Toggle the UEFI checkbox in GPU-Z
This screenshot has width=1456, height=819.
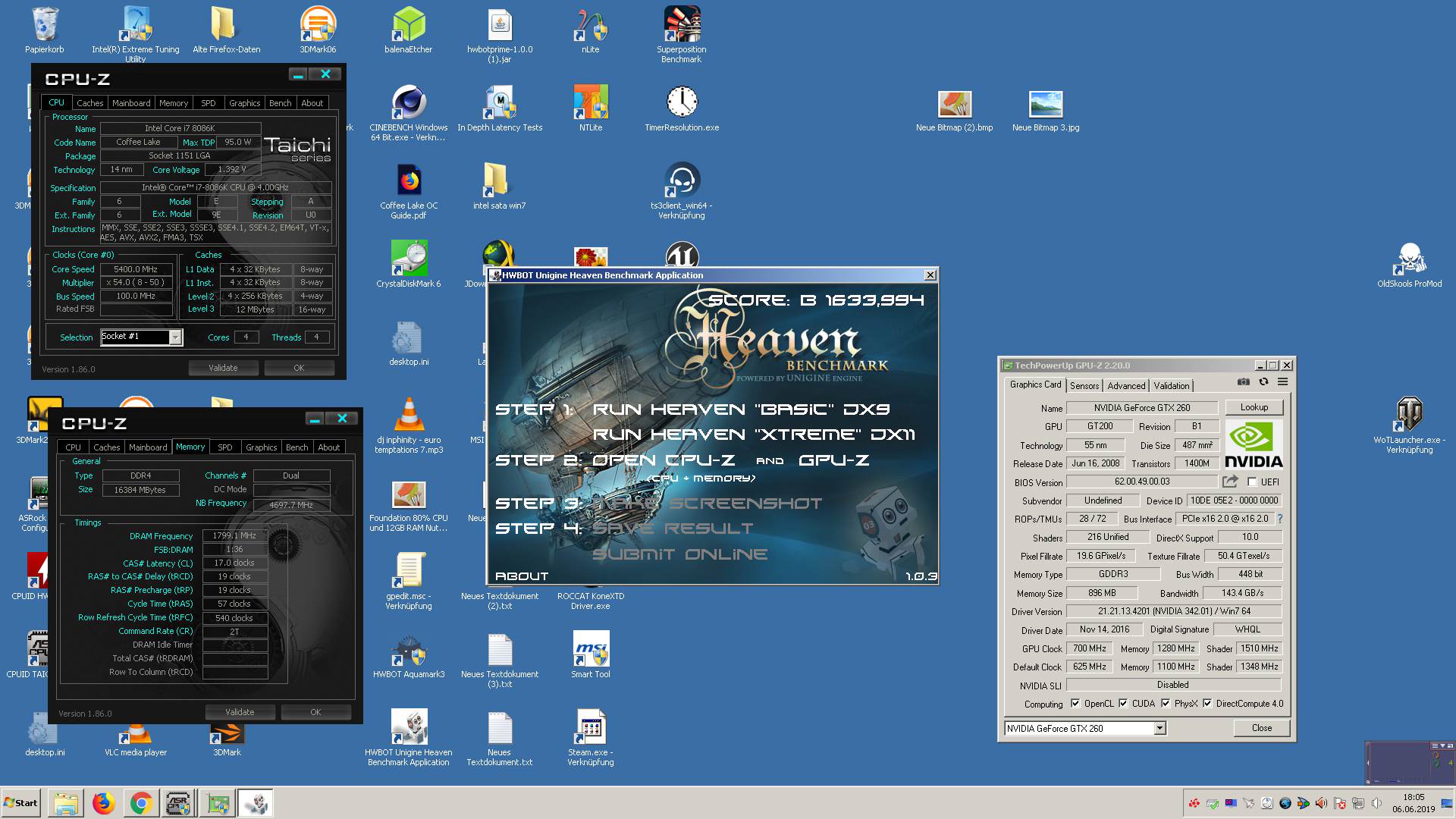tap(1252, 482)
